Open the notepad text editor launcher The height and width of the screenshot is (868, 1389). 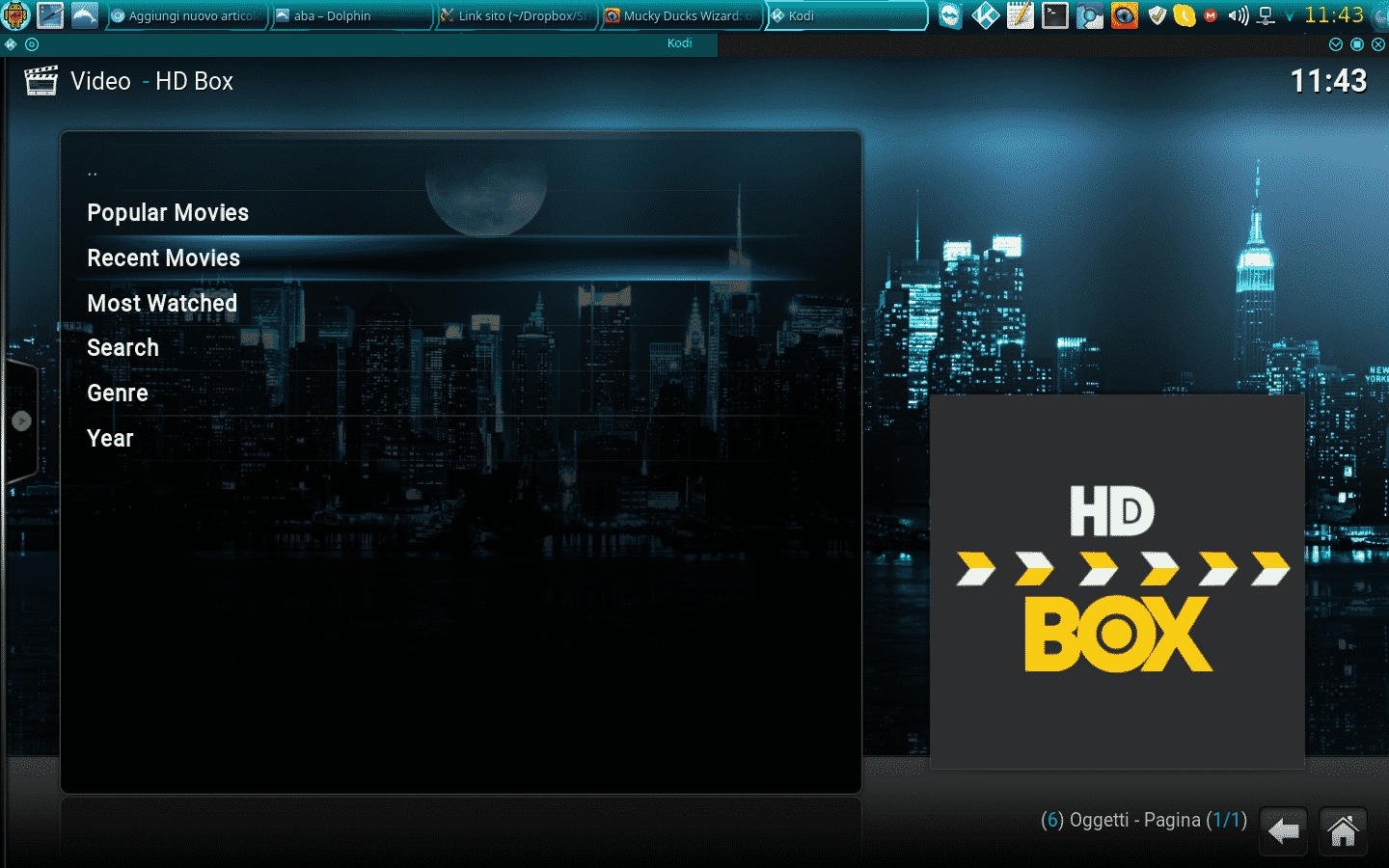tap(1021, 15)
